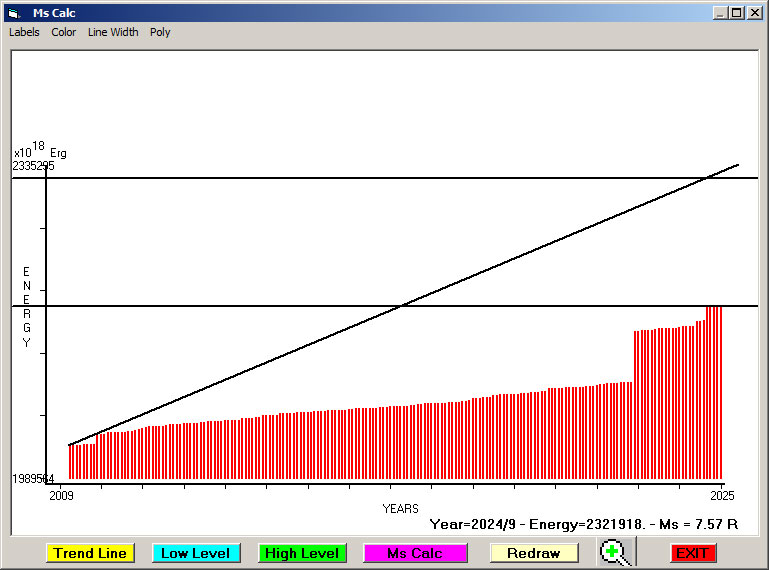Click the YEARS axis title

tap(400, 509)
